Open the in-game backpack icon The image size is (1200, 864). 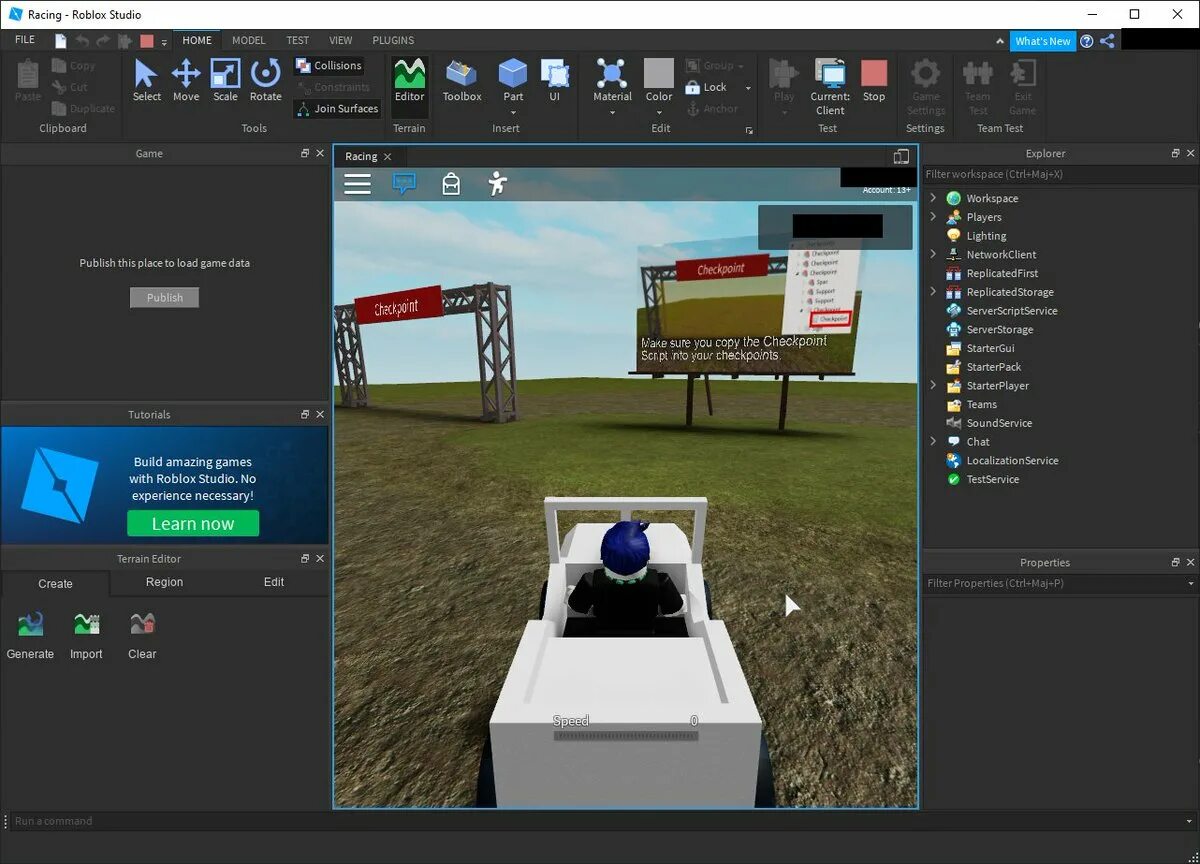click(451, 184)
